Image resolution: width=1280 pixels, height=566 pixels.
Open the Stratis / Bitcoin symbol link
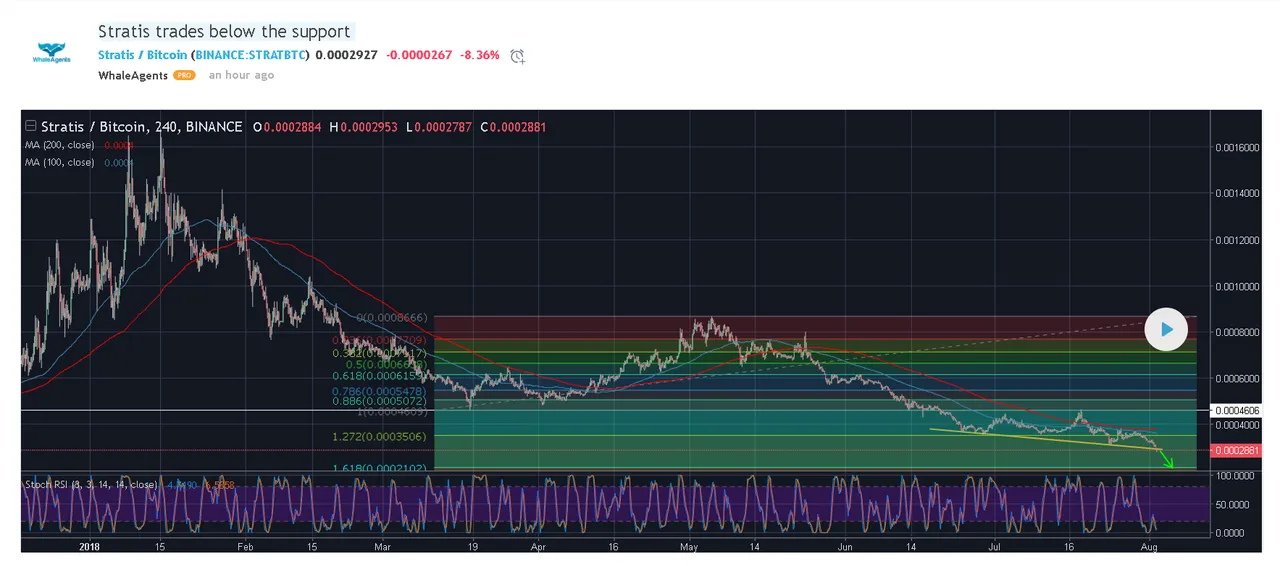143,55
